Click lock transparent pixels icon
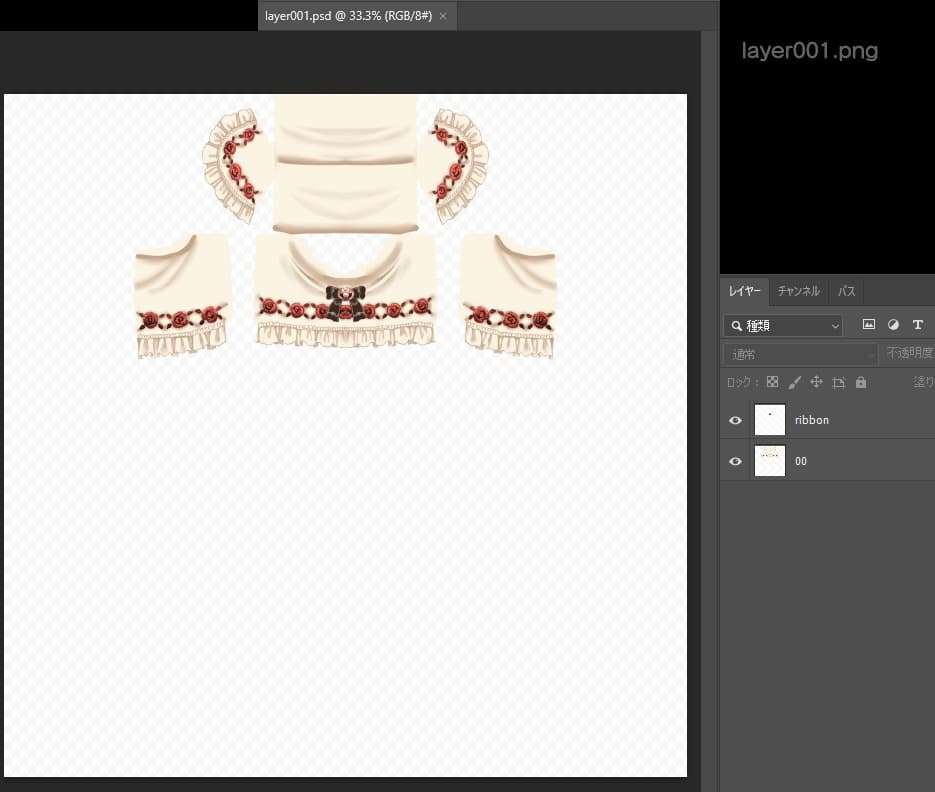 click(x=772, y=382)
